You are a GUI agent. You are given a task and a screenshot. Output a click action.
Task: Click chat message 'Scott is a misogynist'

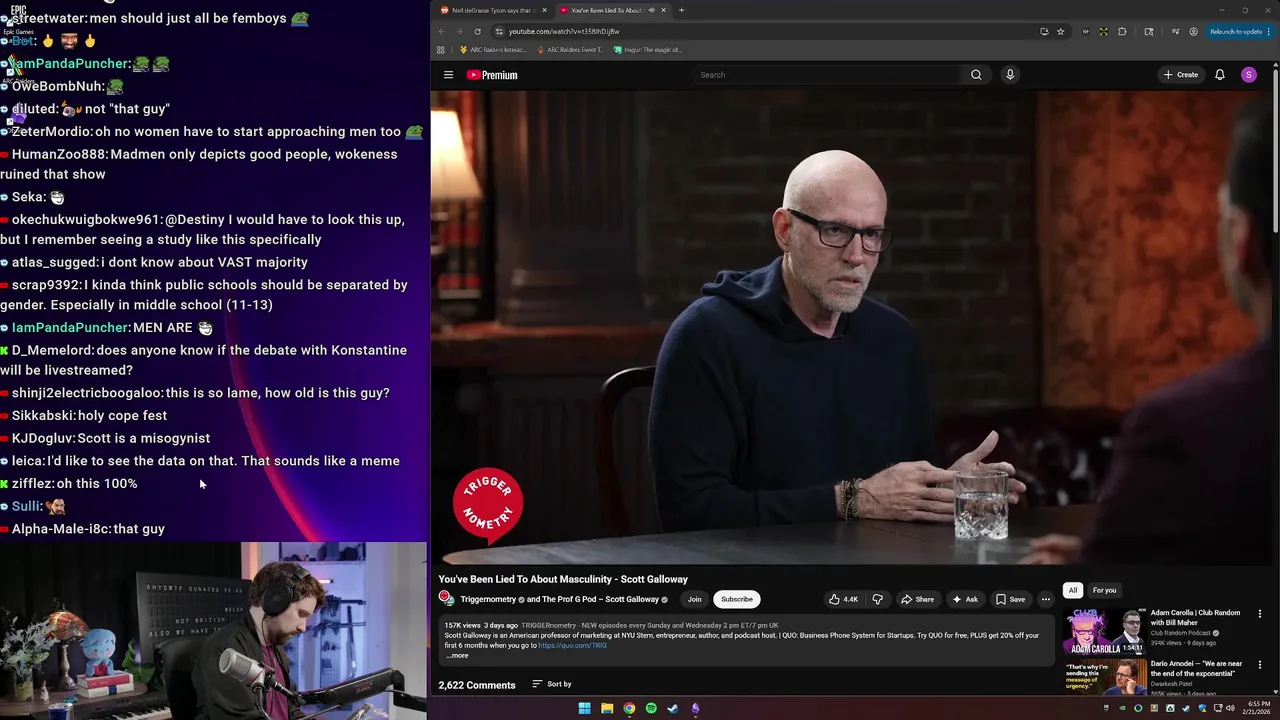pyautogui.click(x=144, y=438)
